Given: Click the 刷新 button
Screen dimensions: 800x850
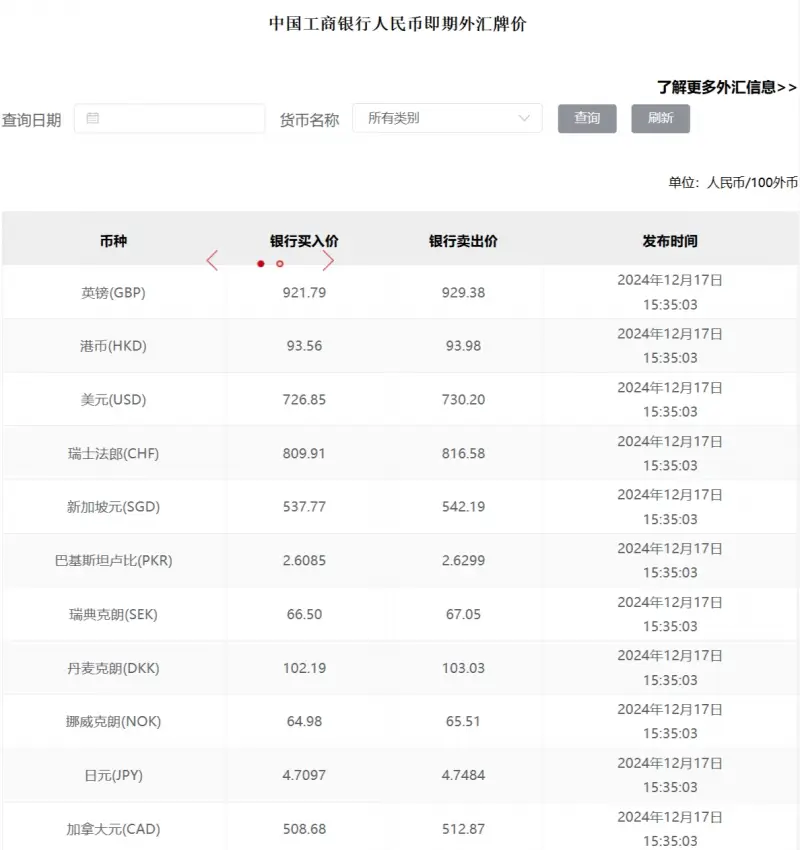Looking at the screenshot, I should (660, 118).
